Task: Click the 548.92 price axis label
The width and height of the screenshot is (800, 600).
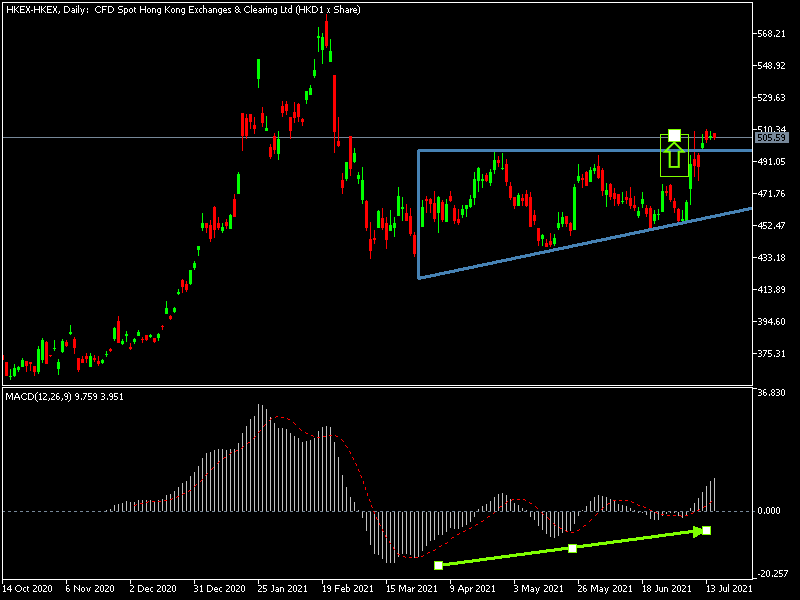Action: click(x=771, y=66)
